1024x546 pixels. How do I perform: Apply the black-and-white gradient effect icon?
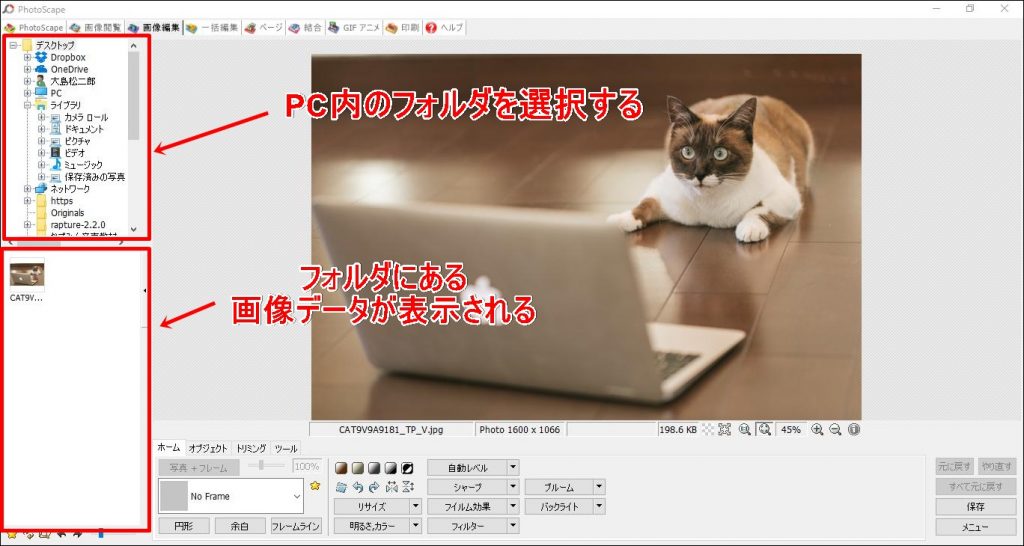click(x=390, y=468)
